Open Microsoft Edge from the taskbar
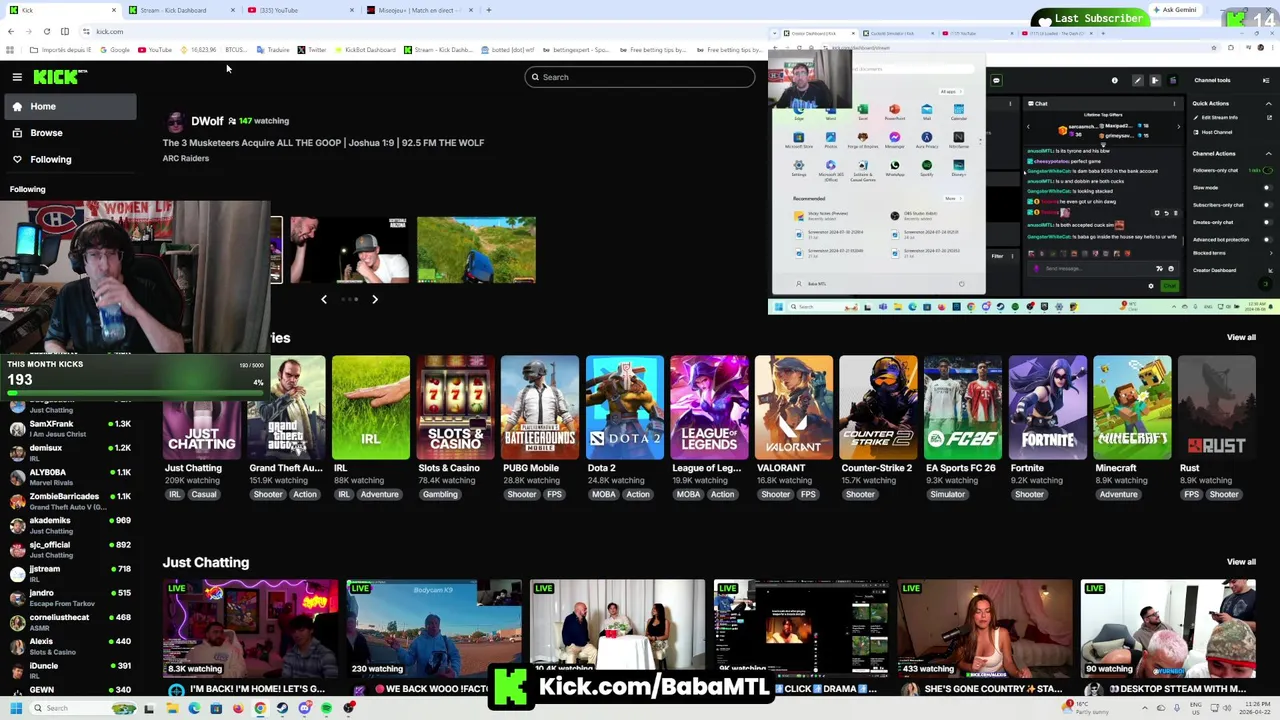The width and height of the screenshot is (1280, 720). tap(194, 708)
